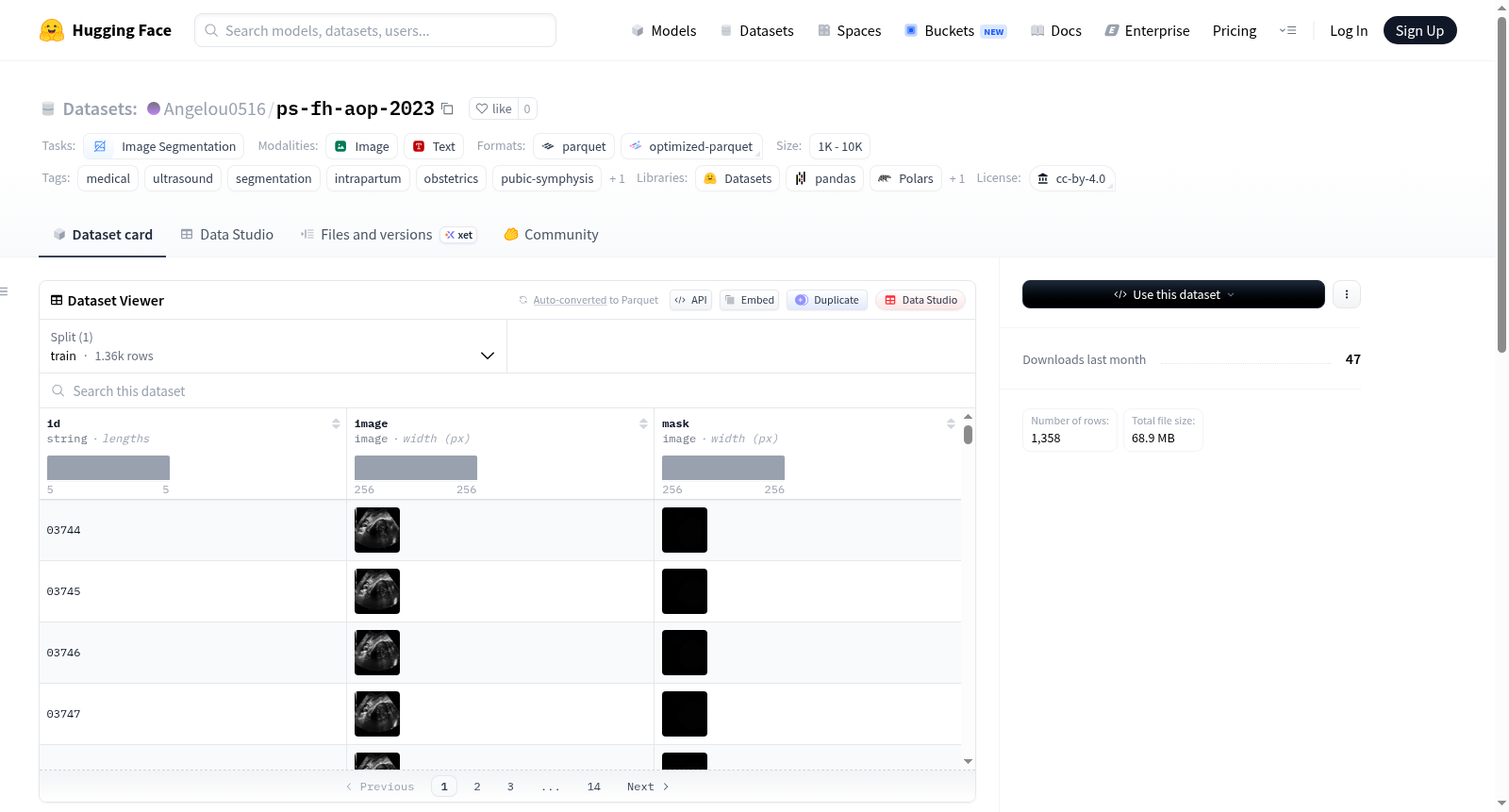This screenshot has width=1509, height=812.
Task: Click the mask width histogram bar
Action: 723,468
